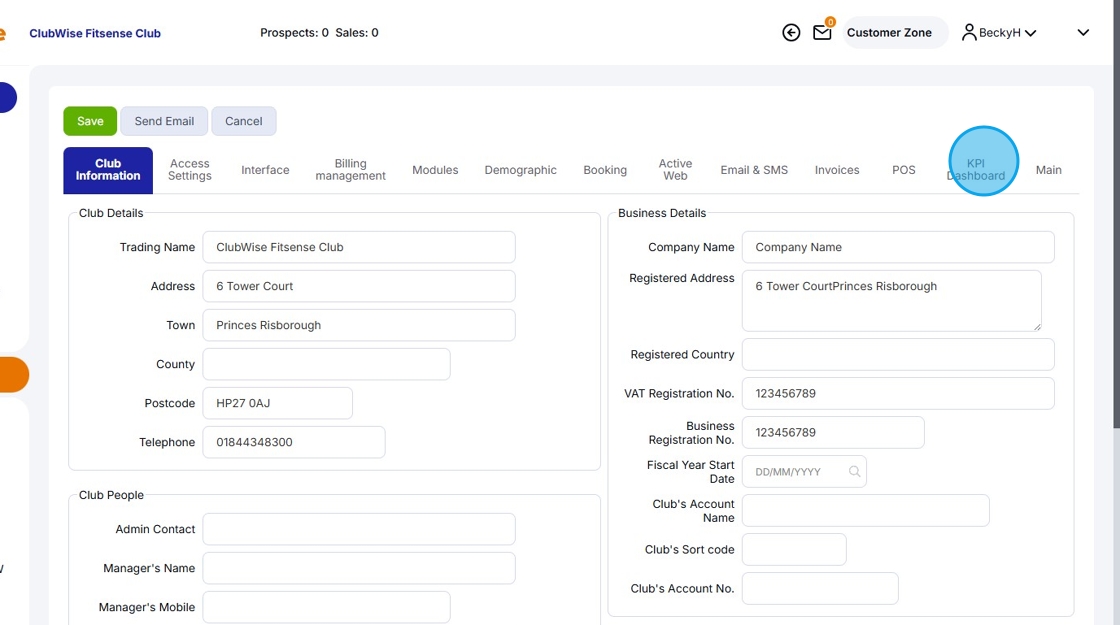The width and height of the screenshot is (1120, 625).
Task: Switch to the POS tab
Action: (x=904, y=170)
